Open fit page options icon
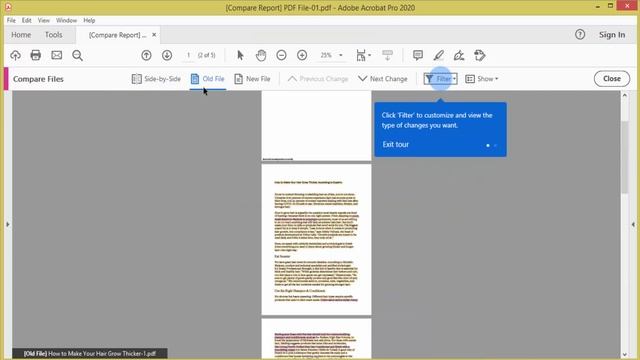Screen dimensions: 640x360 click(x=361, y=55)
